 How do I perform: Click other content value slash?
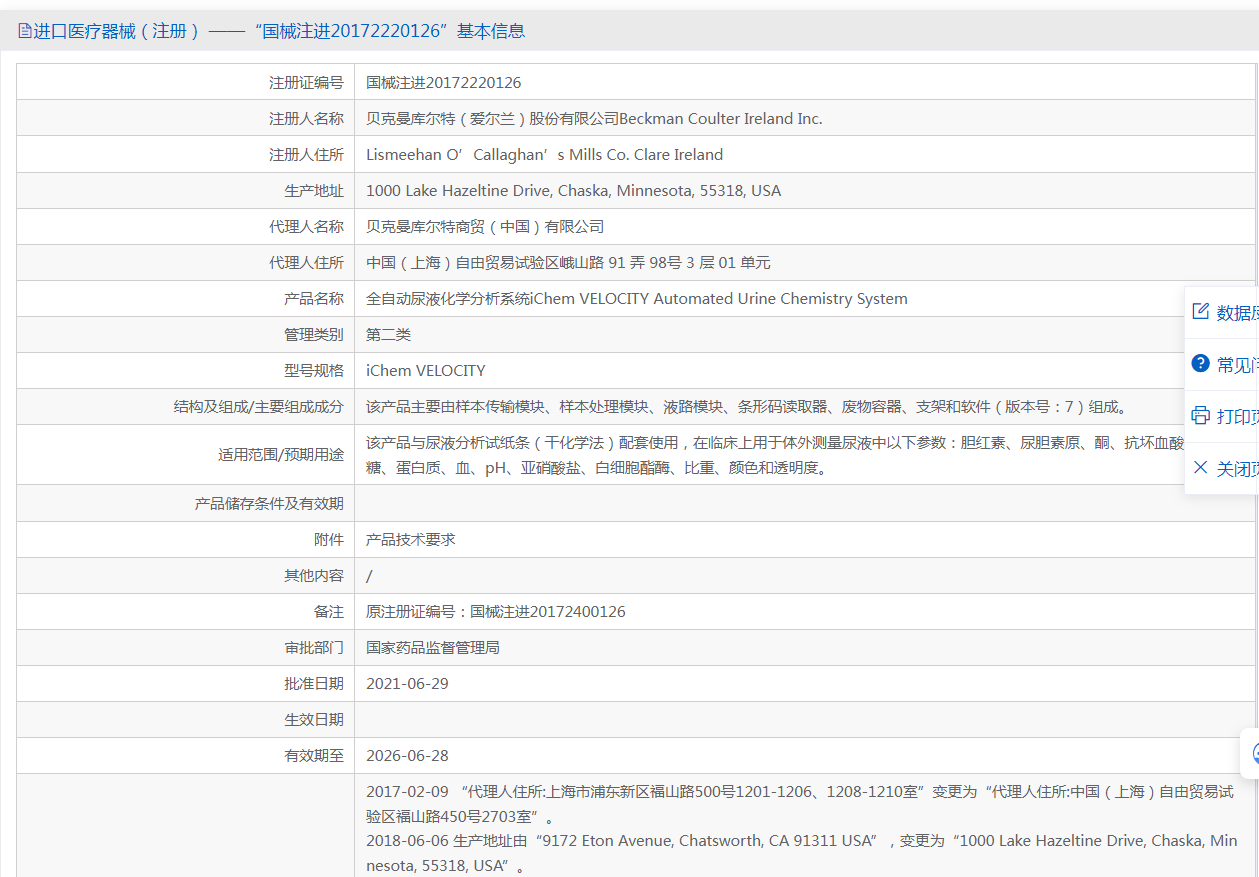pyautogui.click(x=369, y=576)
